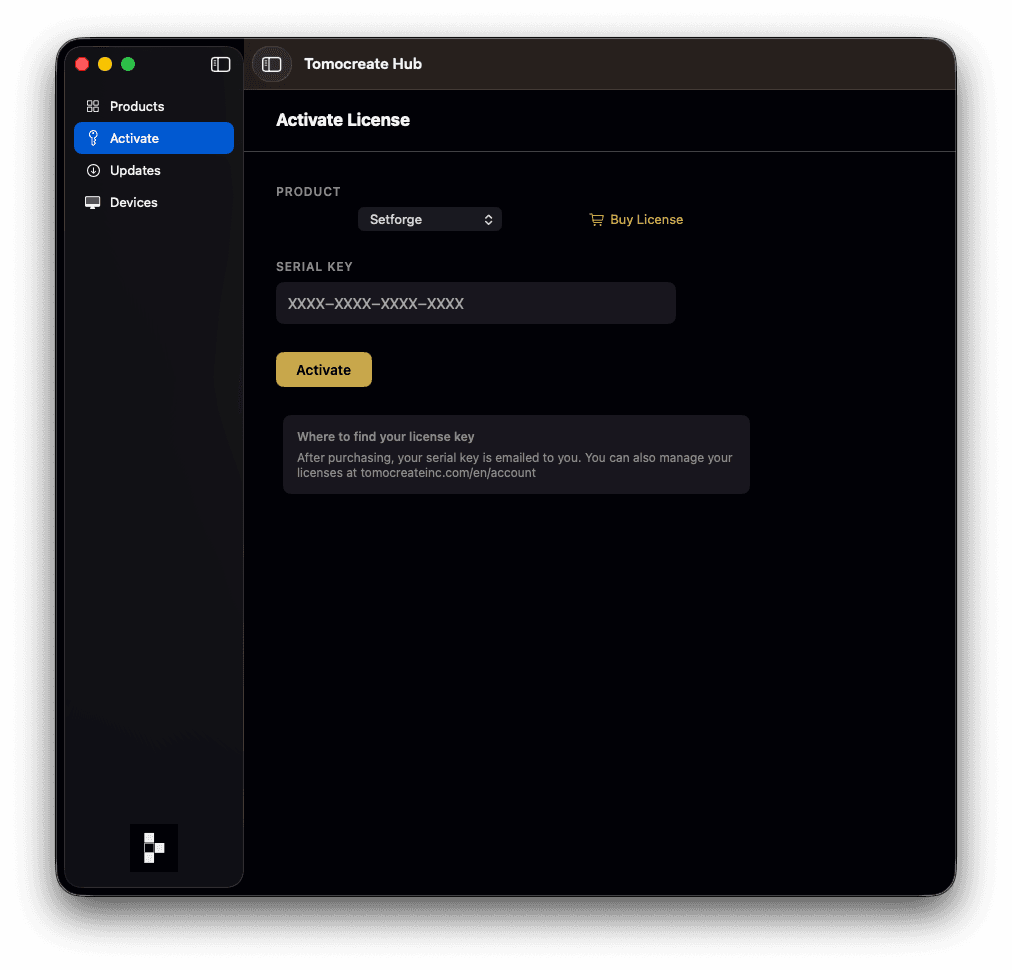Screen dimensions: 1012x970
Task: Click the shopping cart icon
Action: pos(596,219)
